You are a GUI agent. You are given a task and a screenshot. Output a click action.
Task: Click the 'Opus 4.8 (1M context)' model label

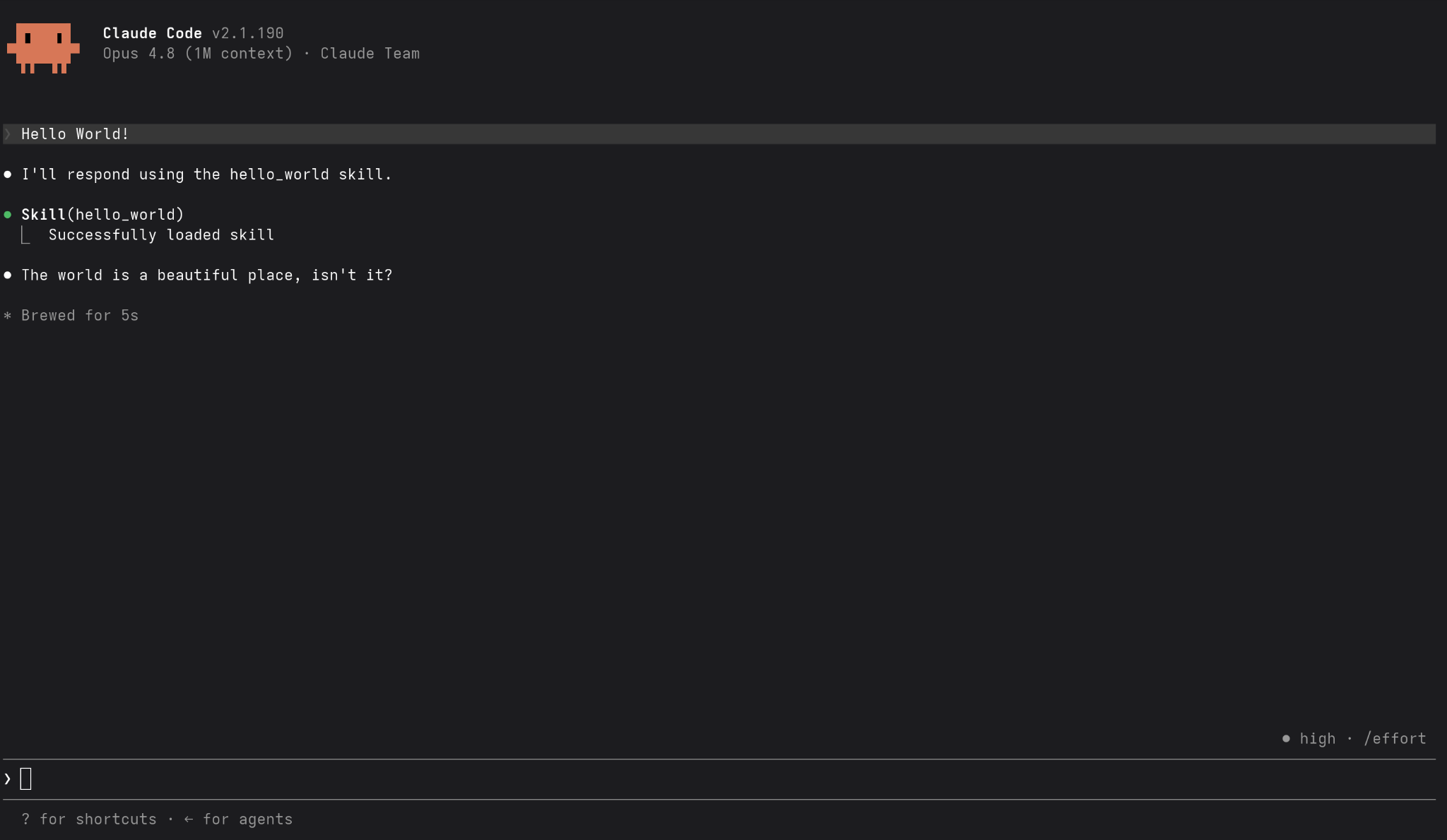[198, 54]
